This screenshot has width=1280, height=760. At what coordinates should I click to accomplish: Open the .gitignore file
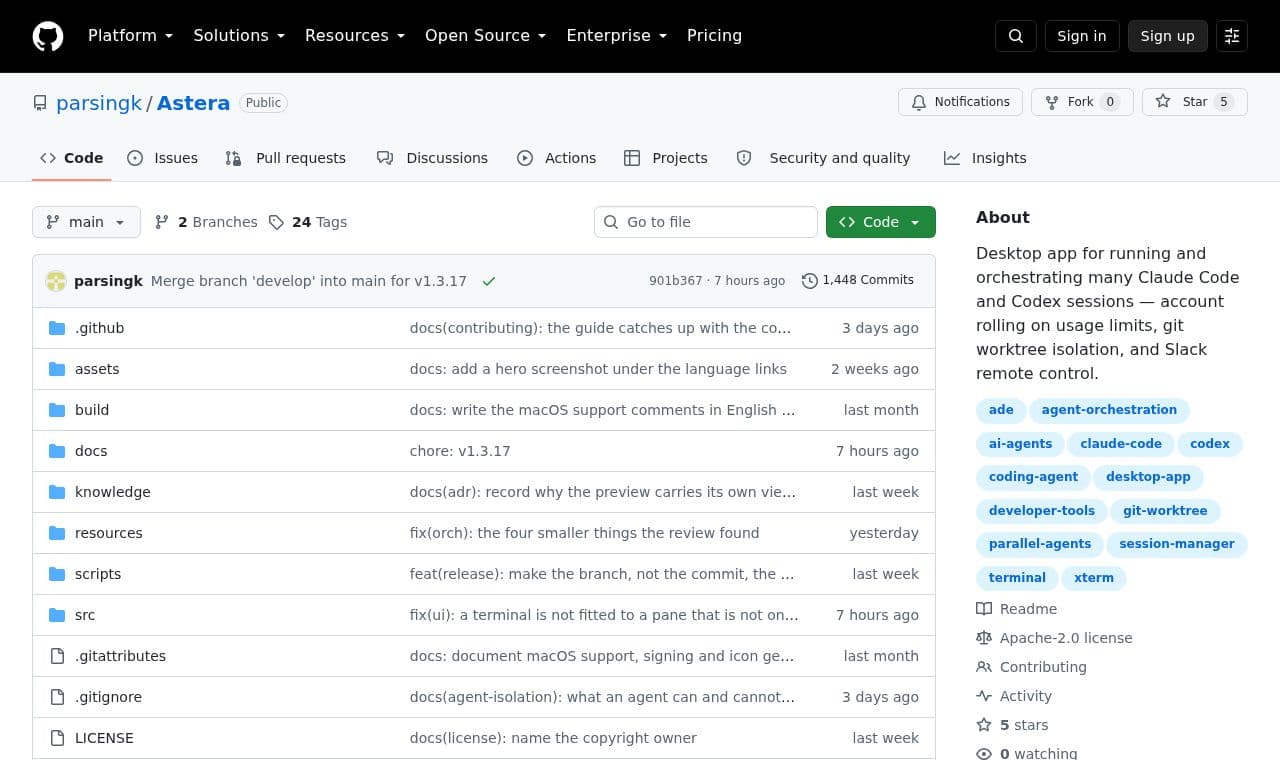pyautogui.click(x=108, y=697)
